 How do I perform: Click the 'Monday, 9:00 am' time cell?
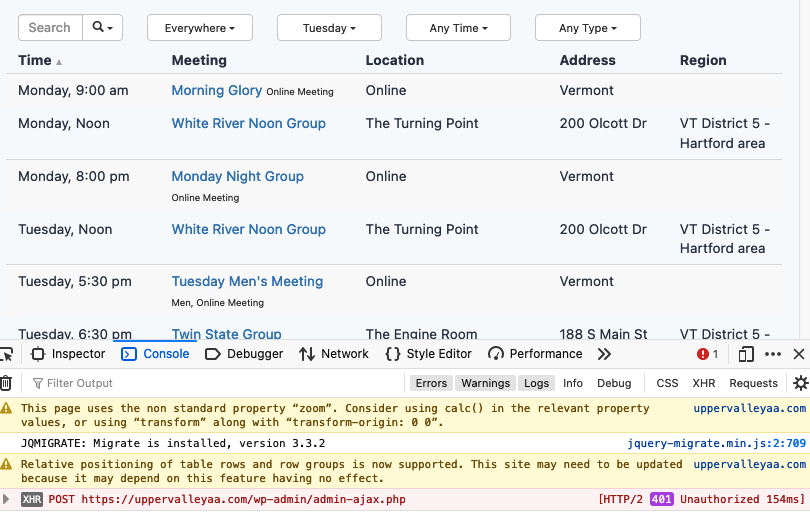click(x=73, y=90)
